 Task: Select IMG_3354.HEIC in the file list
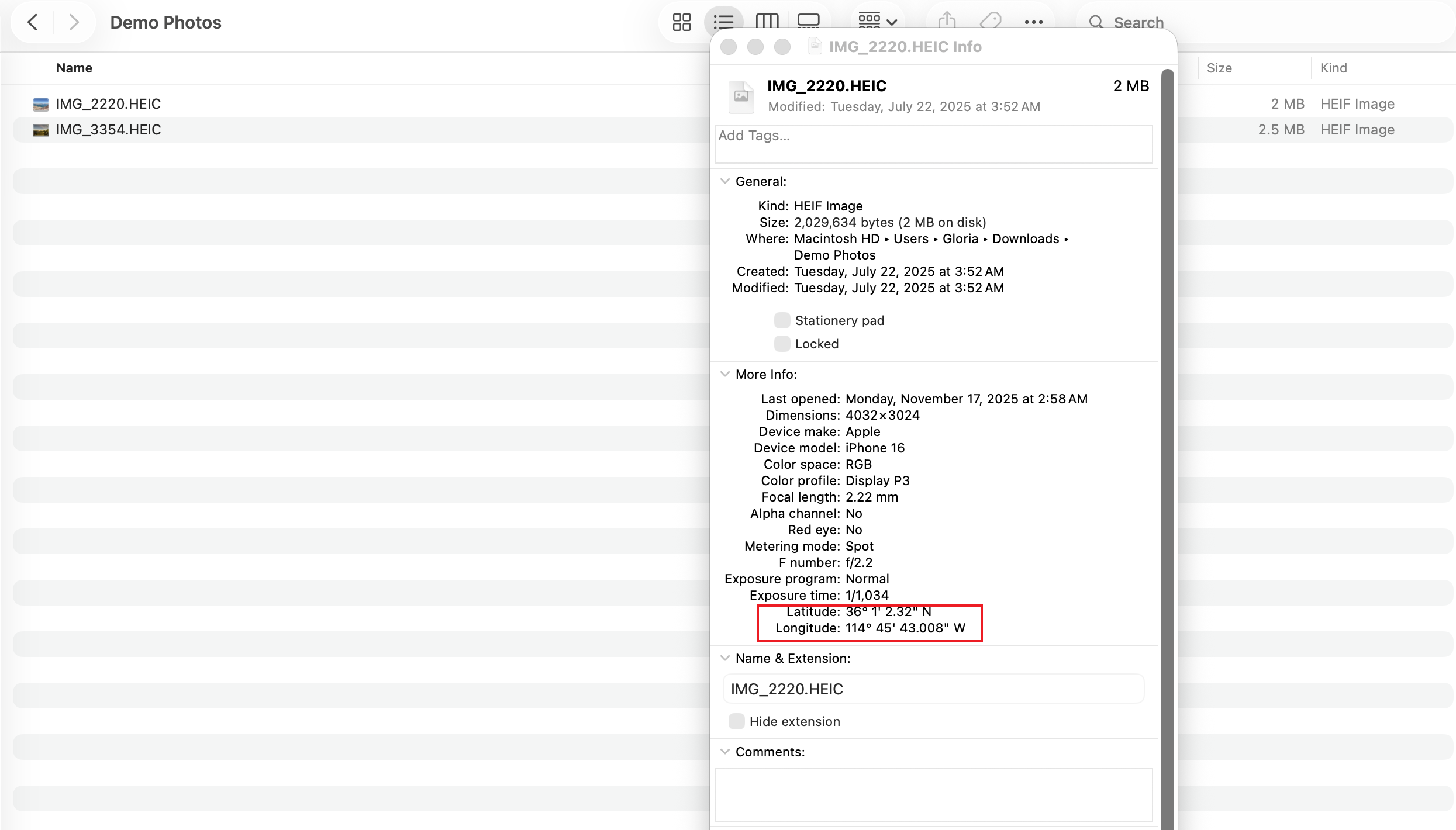(x=109, y=129)
